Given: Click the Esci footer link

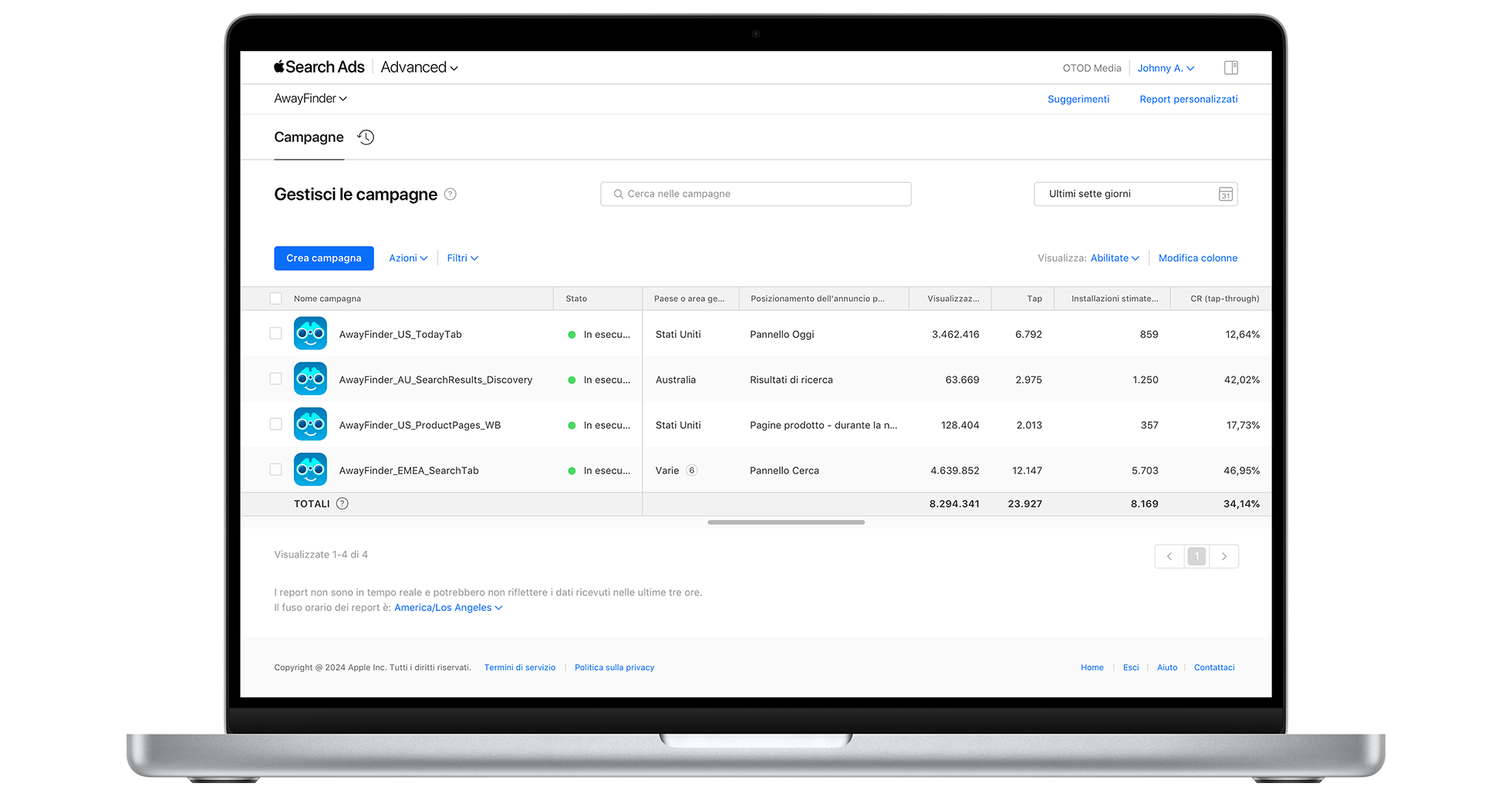Looking at the screenshot, I should pos(1131,668).
